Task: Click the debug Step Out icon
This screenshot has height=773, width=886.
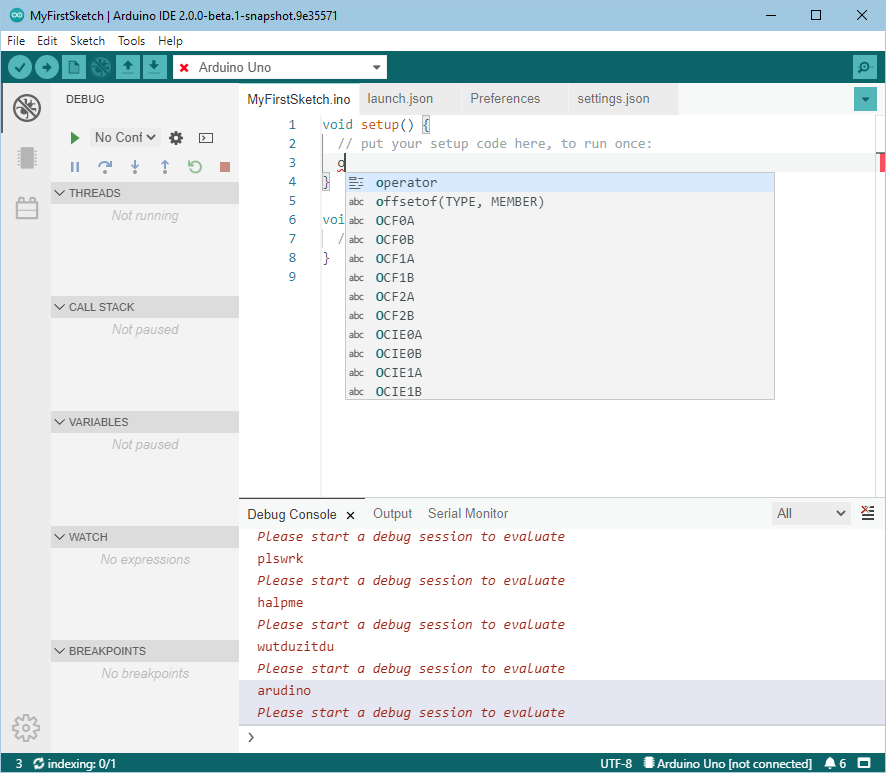Action: [x=165, y=167]
